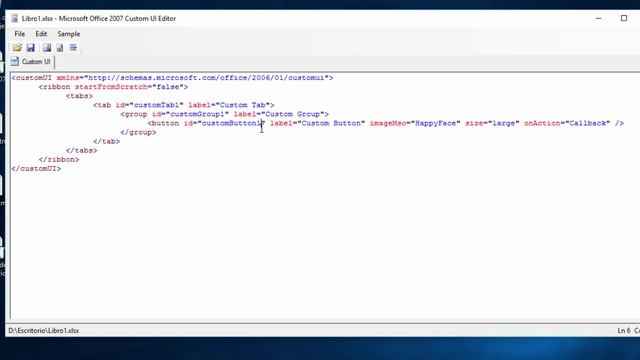The image size is (640, 360).
Task: Click the imageMso attribute name
Action: [388, 123]
